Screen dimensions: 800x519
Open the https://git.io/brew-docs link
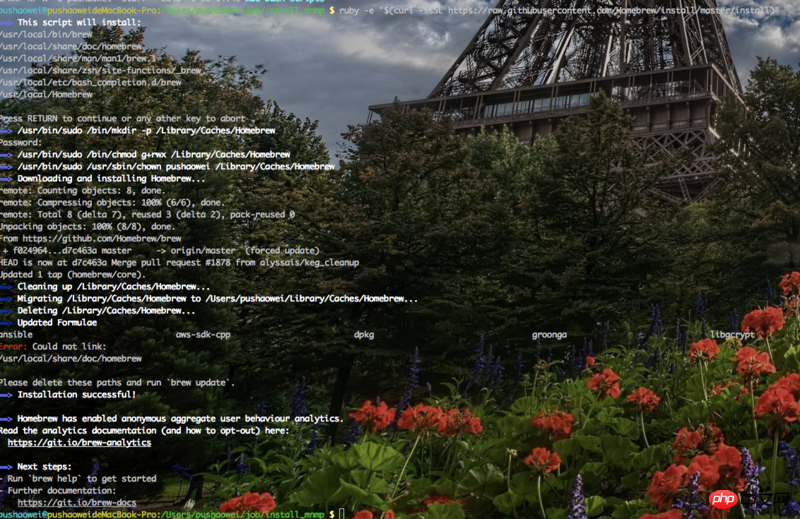tap(77, 503)
